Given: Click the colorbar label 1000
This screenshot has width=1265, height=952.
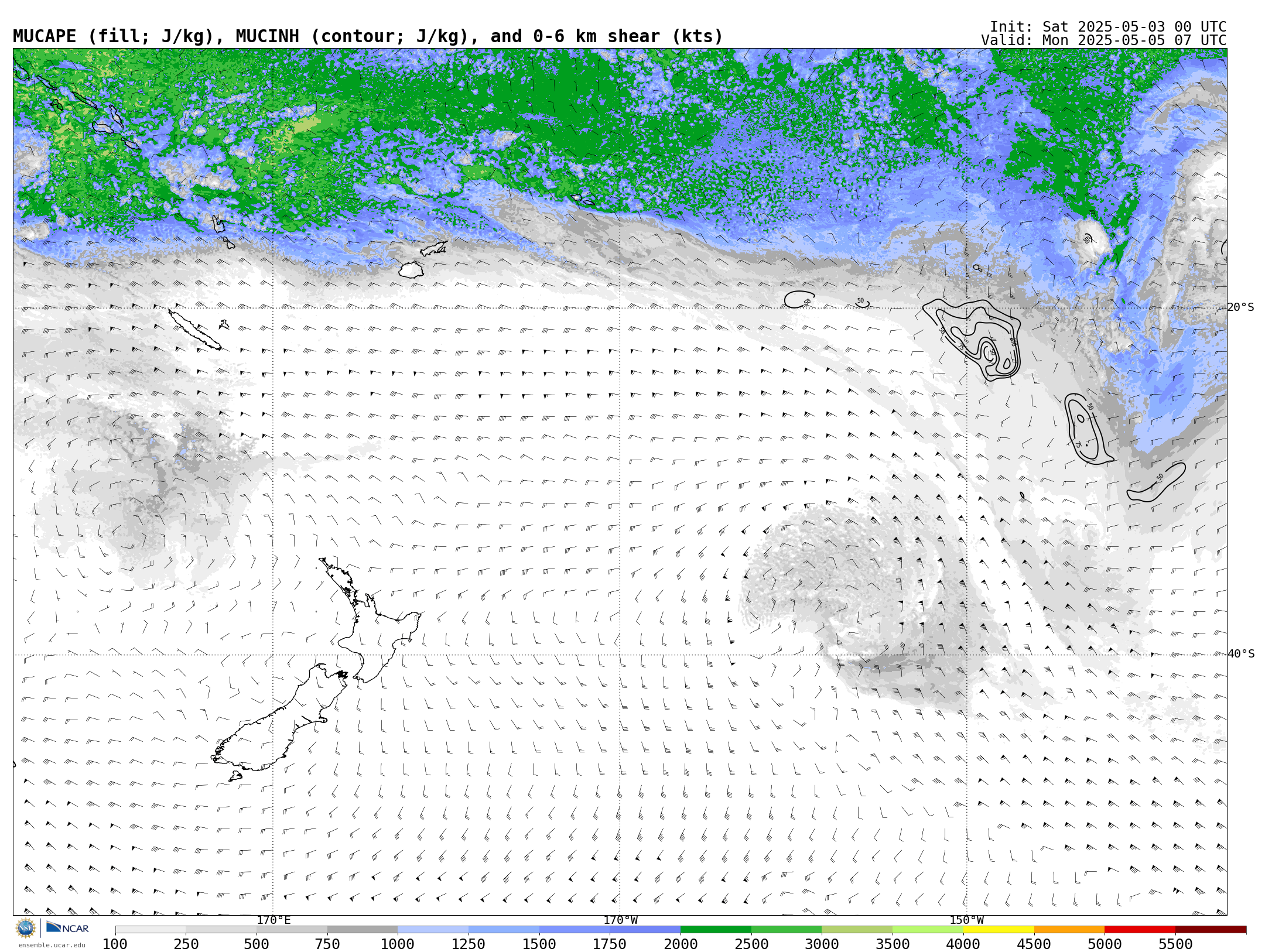Looking at the screenshot, I should pos(398,944).
